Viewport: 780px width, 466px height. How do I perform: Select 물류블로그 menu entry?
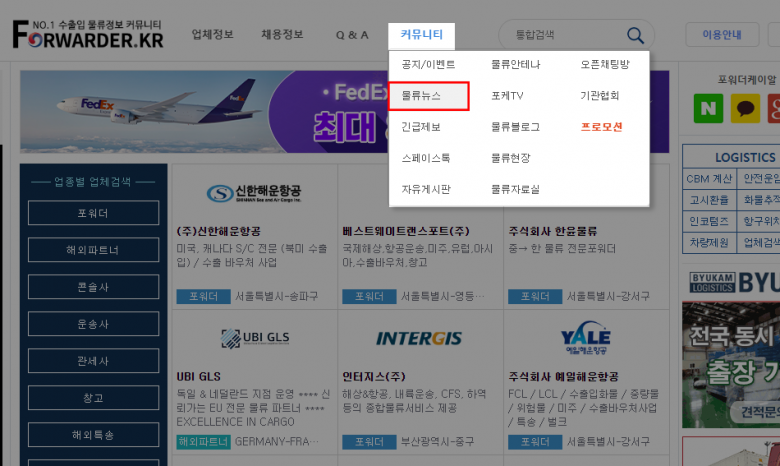(515, 127)
